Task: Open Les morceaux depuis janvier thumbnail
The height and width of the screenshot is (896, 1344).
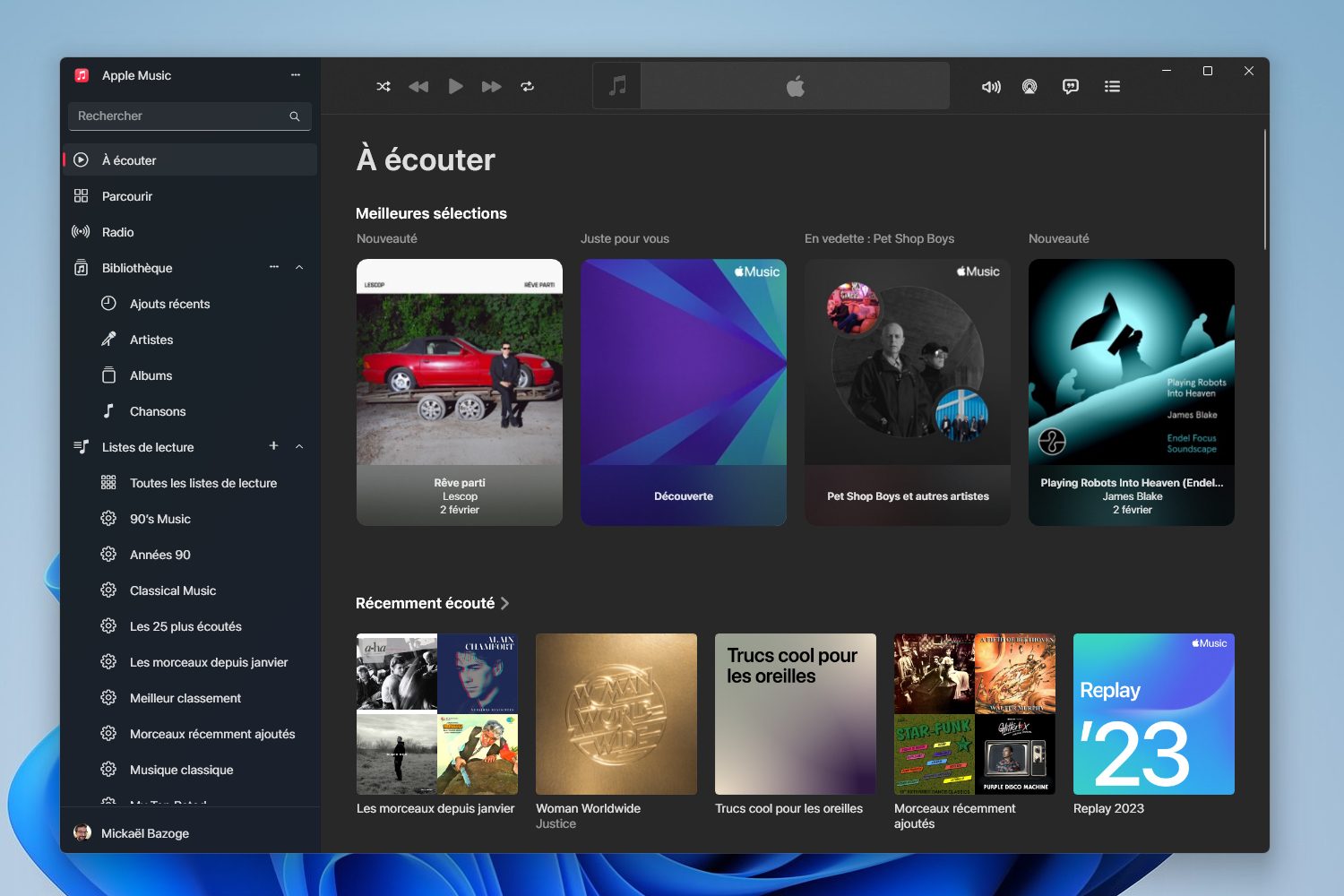Action: click(437, 714)
